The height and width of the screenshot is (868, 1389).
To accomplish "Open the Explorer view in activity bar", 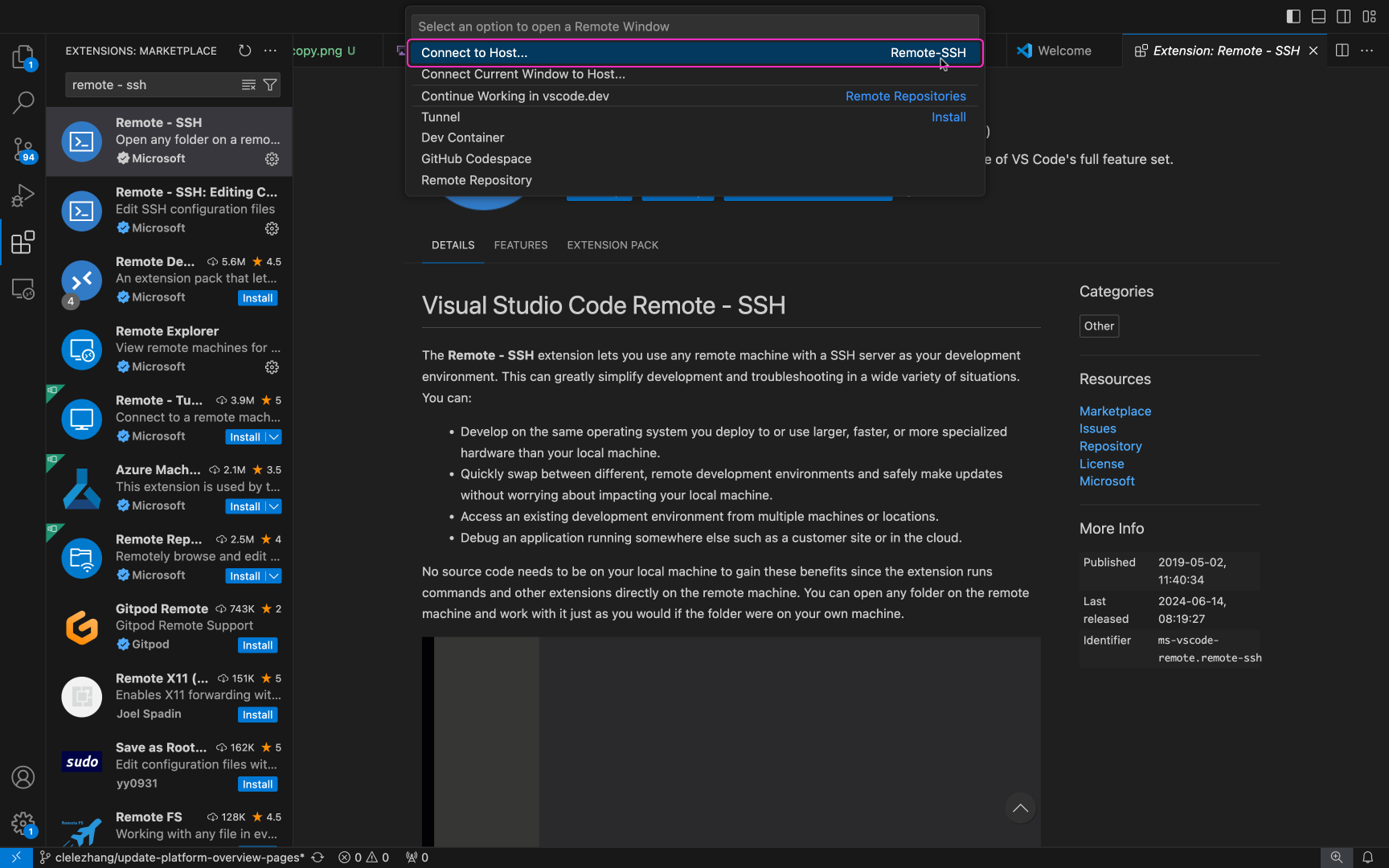I will click(x=23, y=56).
